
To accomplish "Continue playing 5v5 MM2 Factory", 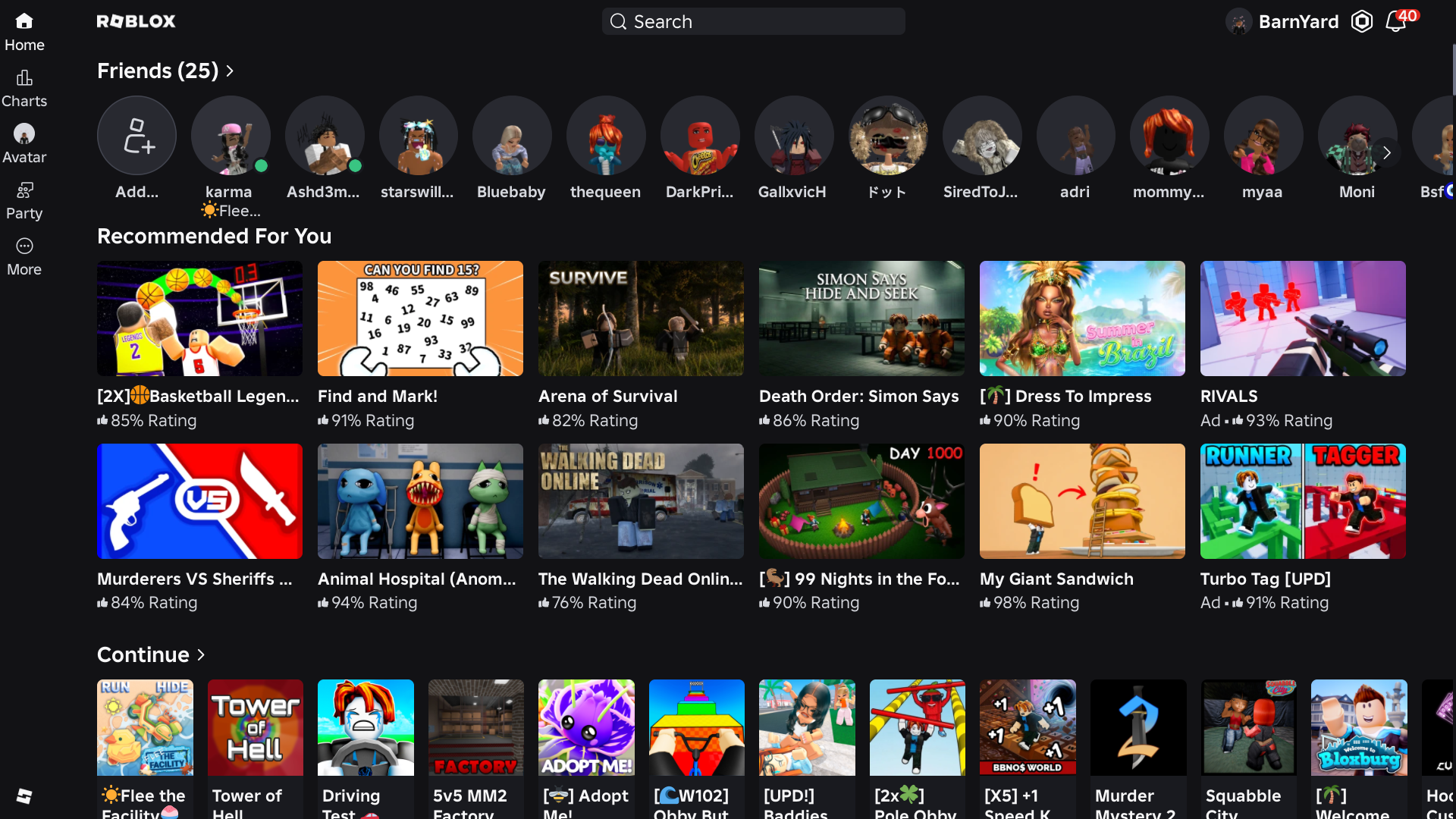I will (476, 727).
